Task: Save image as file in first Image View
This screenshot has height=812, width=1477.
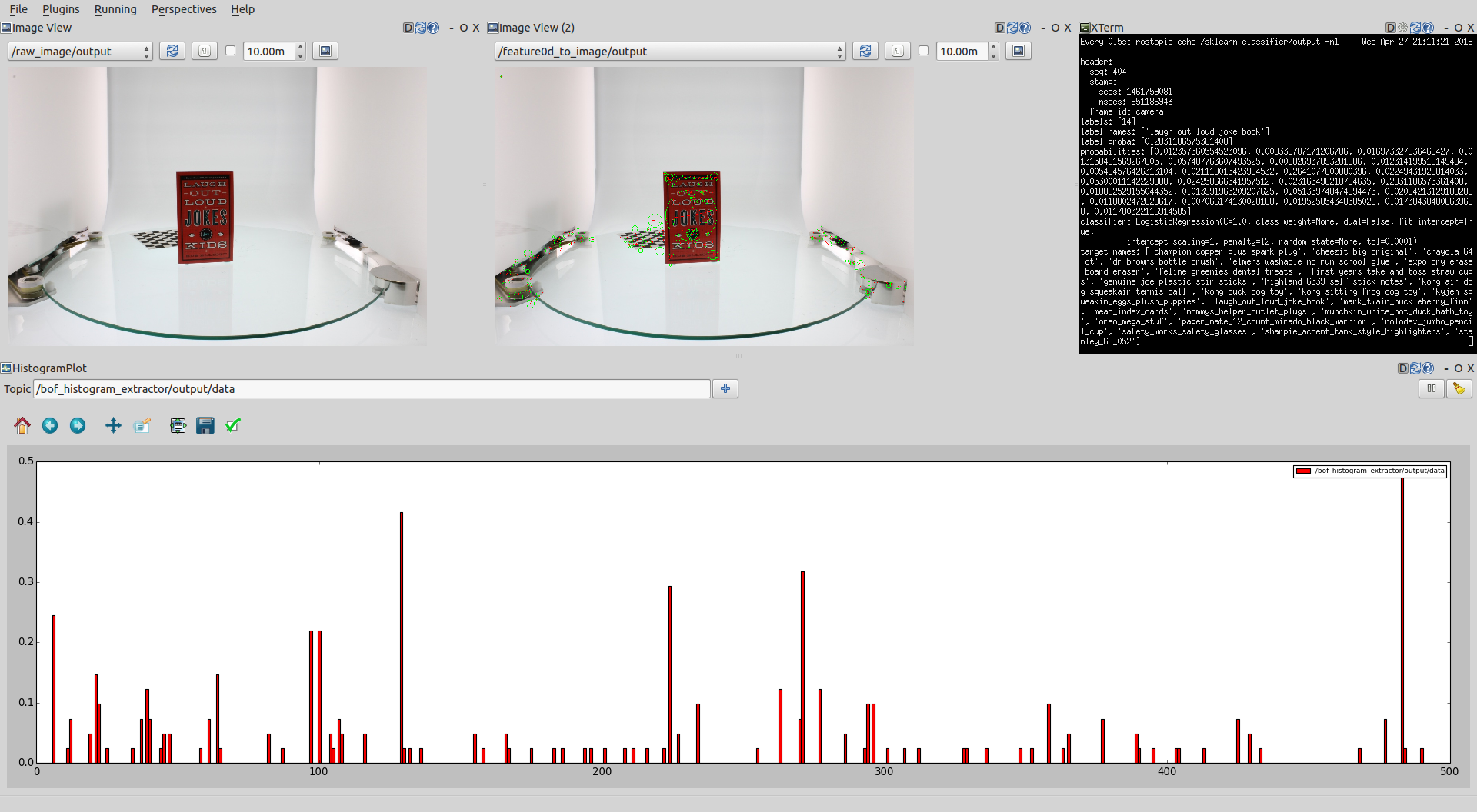Action: pos(325,51)
